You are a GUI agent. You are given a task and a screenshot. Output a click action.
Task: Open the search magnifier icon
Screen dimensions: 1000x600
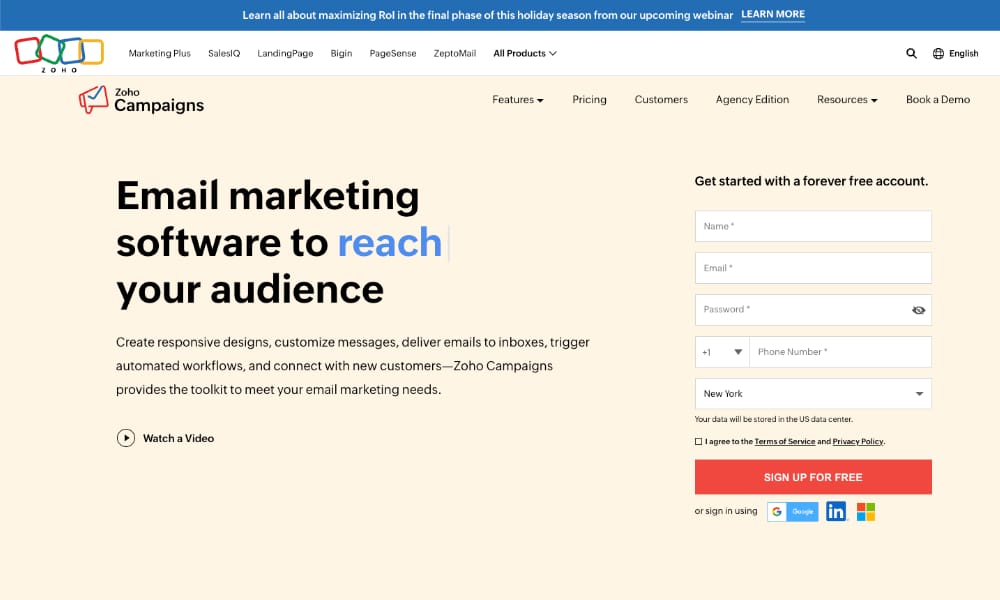point(911,54)
